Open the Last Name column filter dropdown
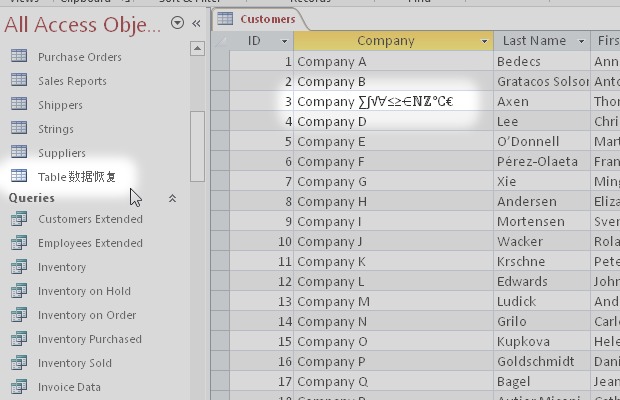 tap(583, 41)
